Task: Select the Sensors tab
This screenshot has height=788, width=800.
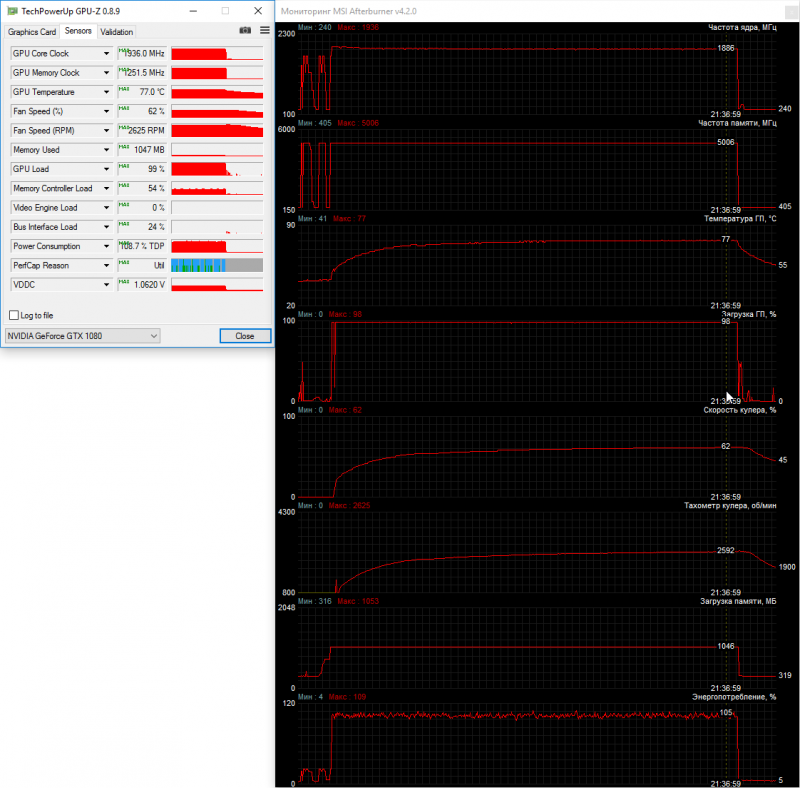Action: 78,31
